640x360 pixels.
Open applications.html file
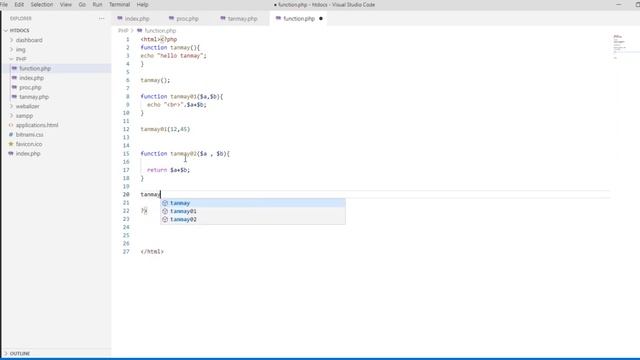(x=37, y=125)
